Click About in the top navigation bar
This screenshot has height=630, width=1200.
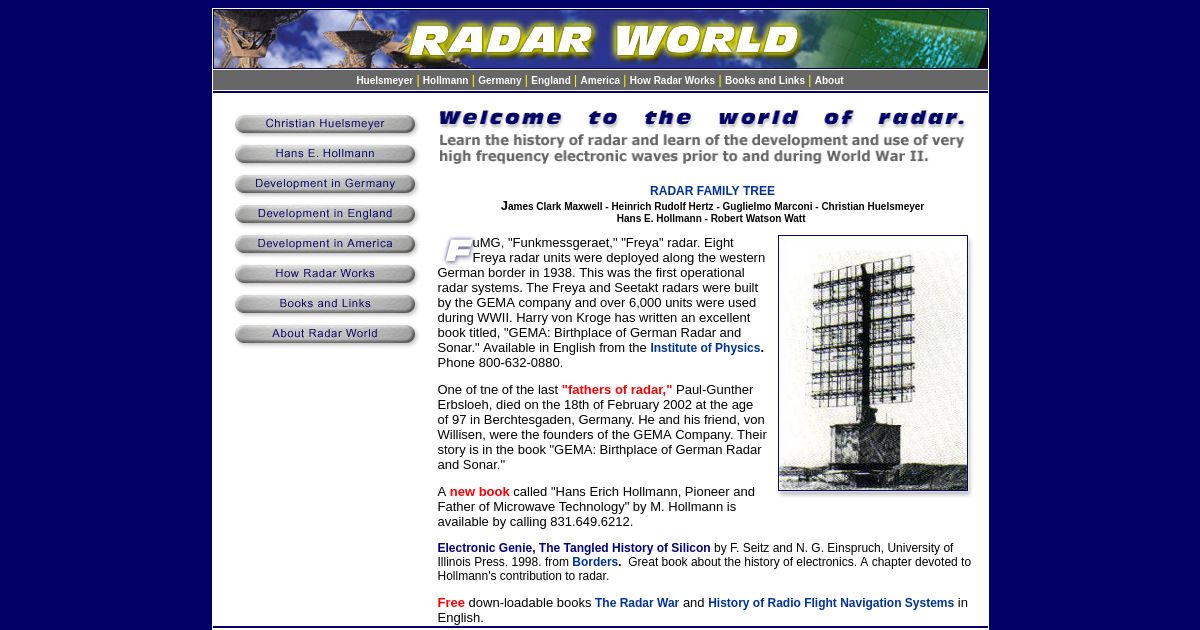coord(828,81)
